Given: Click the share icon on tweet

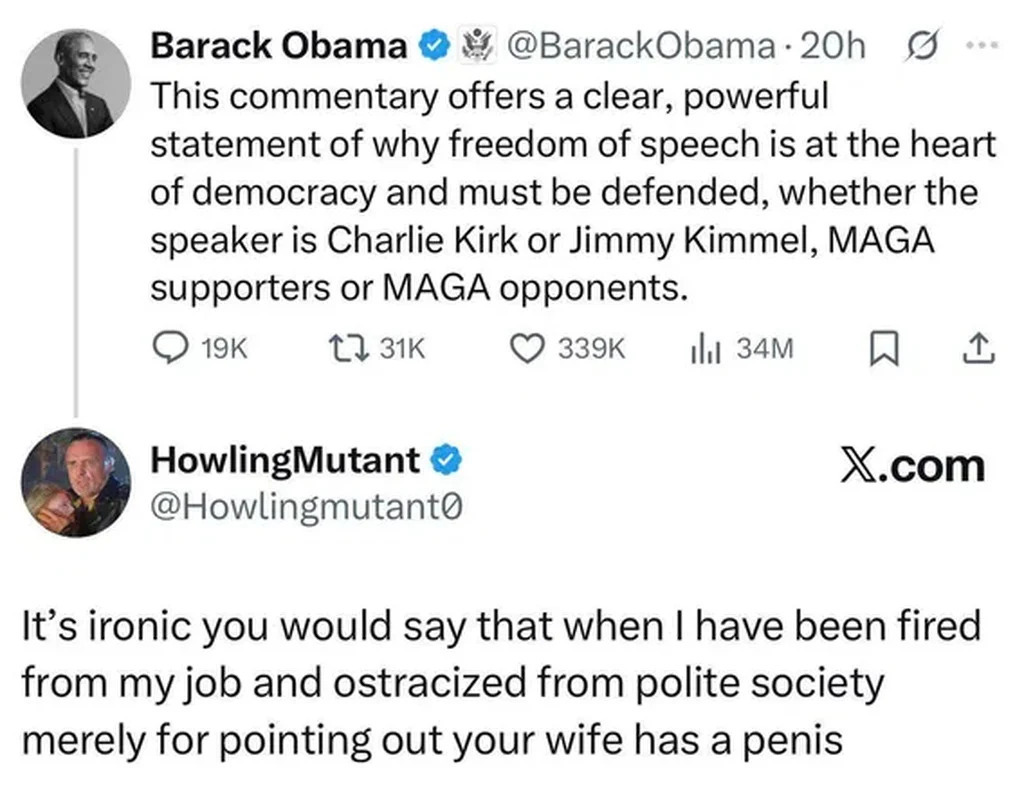Looking at the screenshot, I should (978, 347).
